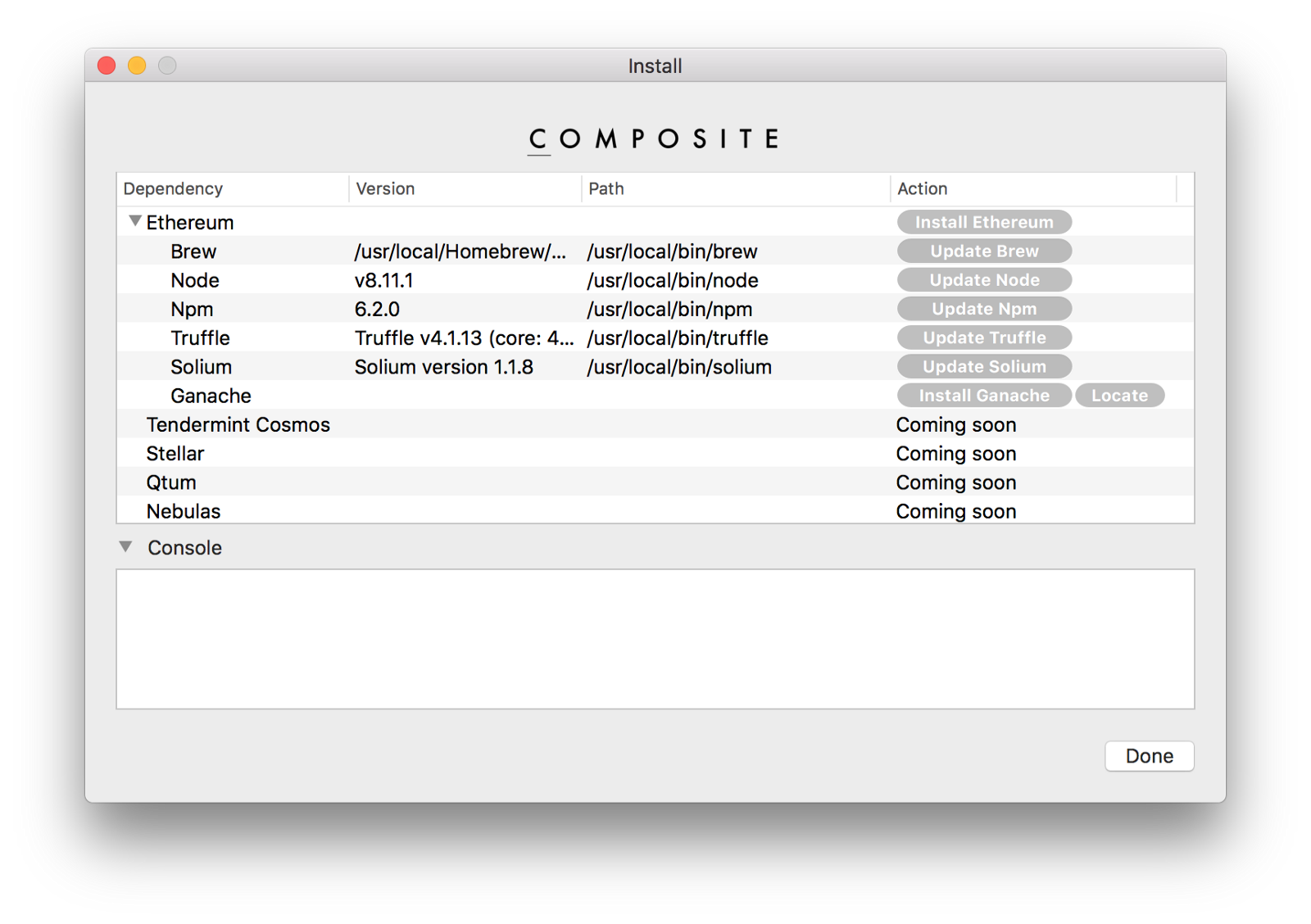Select the Npm dependency row
The height and width of the screenshot is (924, 1311).
655,309
